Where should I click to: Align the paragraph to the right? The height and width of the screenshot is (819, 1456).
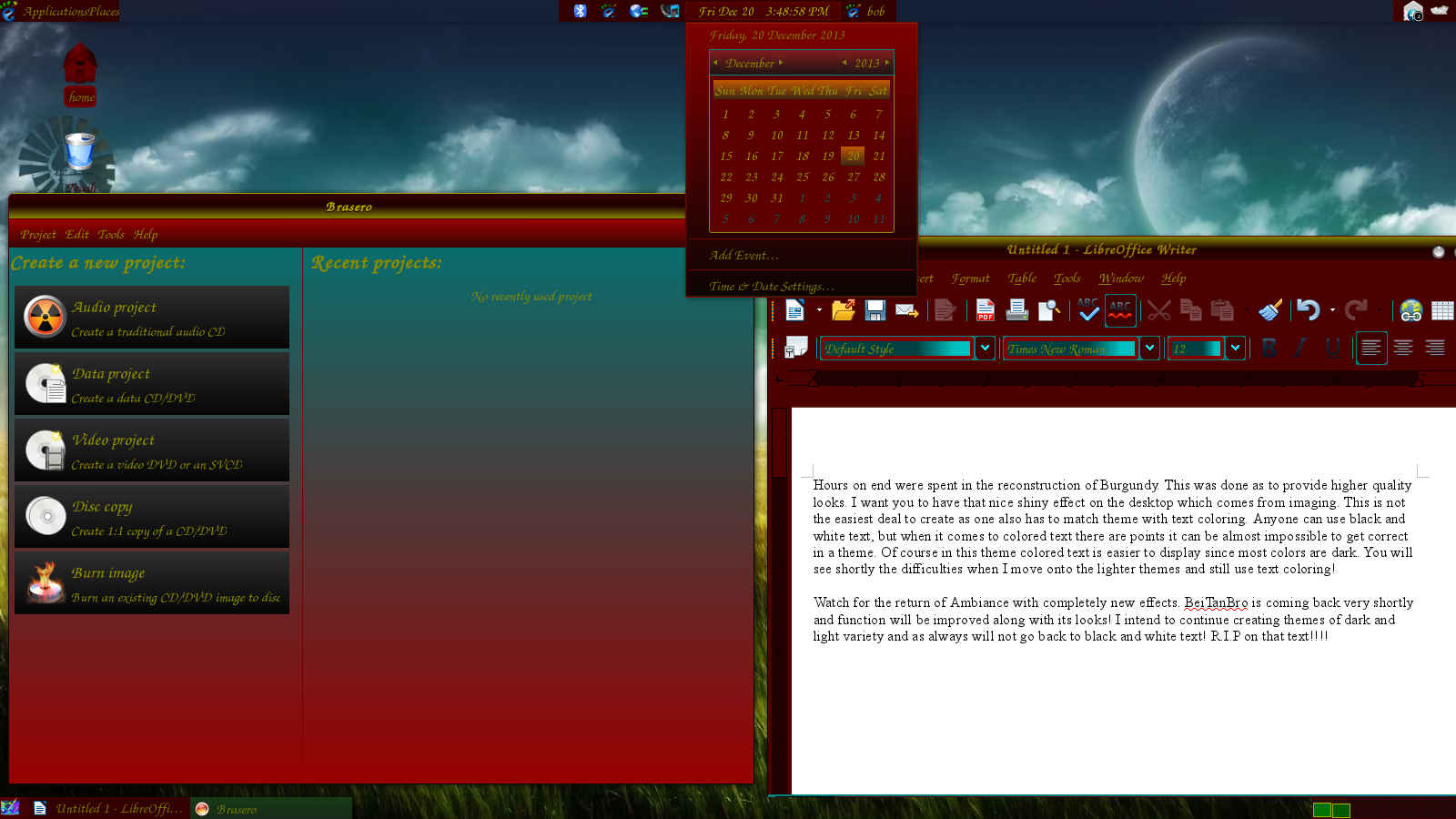click(1435, 348)
